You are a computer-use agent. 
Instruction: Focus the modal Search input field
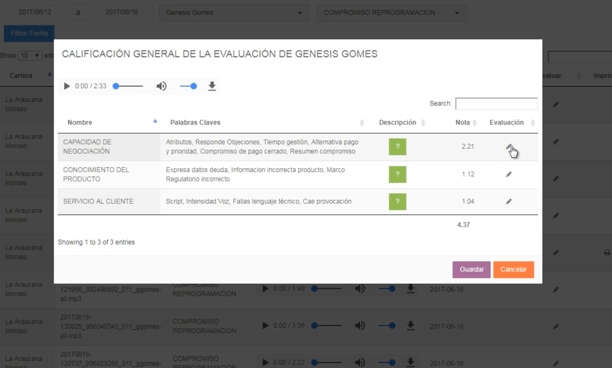(x=496, y=103)
